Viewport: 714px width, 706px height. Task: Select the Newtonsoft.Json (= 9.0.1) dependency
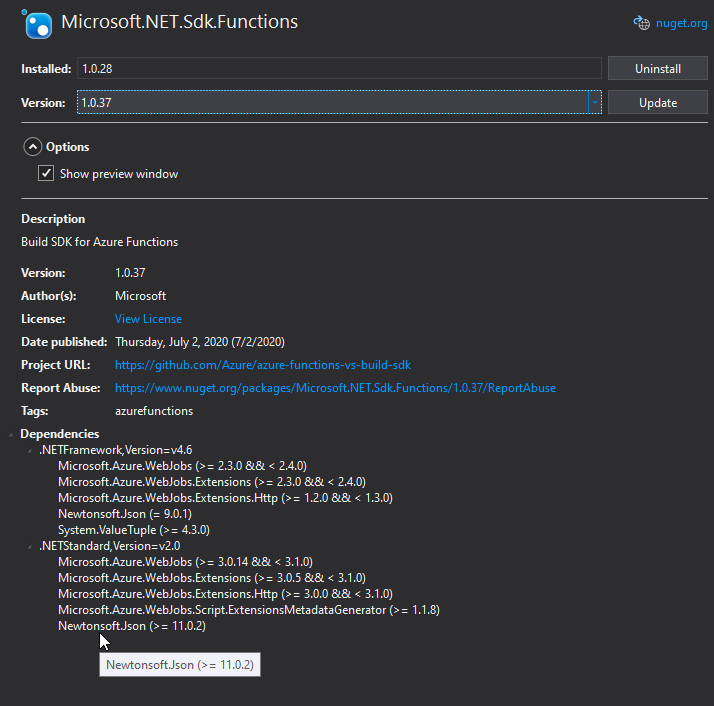click(x=125, y=514)
